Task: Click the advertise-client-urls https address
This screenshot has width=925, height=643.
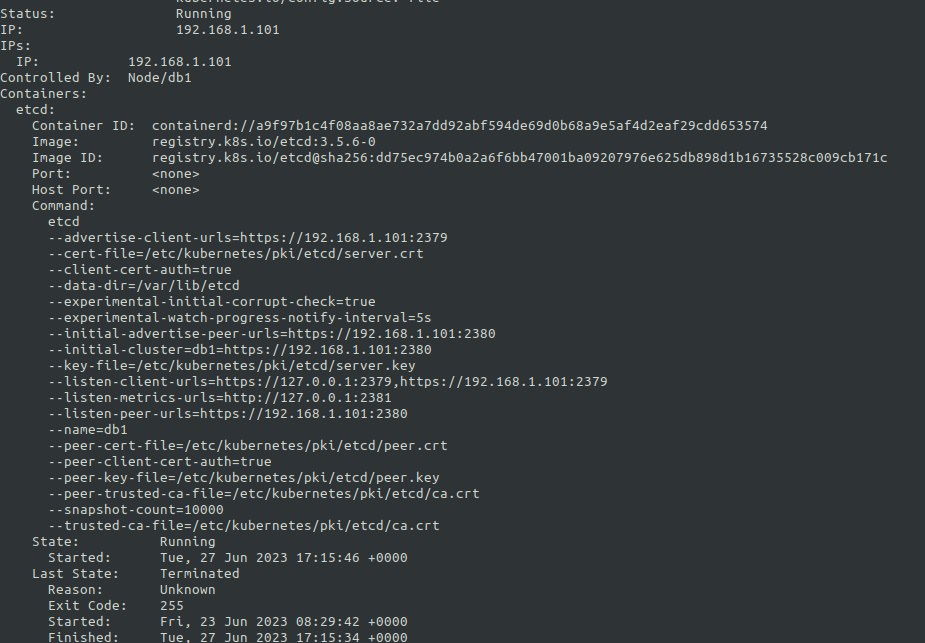Action: coord(343,238)
